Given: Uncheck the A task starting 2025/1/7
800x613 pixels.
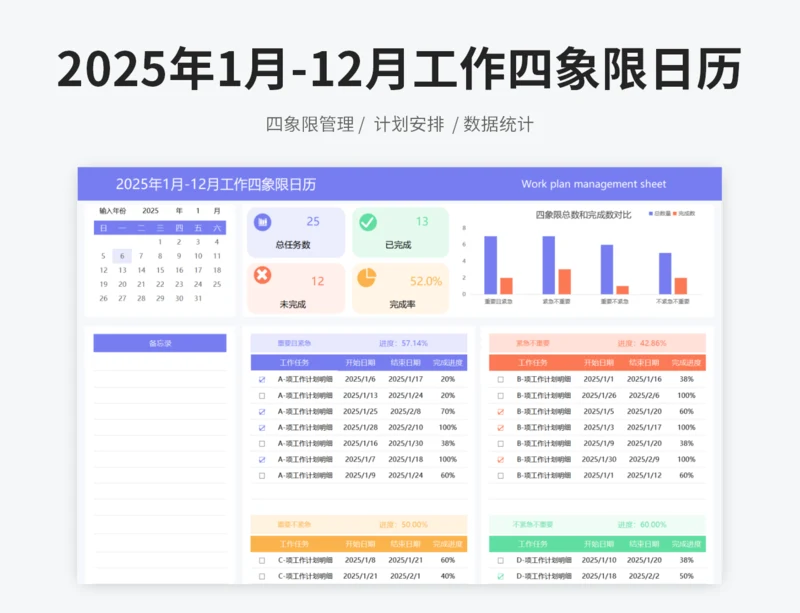Looking at the screenshot, I should coord(262,459).
